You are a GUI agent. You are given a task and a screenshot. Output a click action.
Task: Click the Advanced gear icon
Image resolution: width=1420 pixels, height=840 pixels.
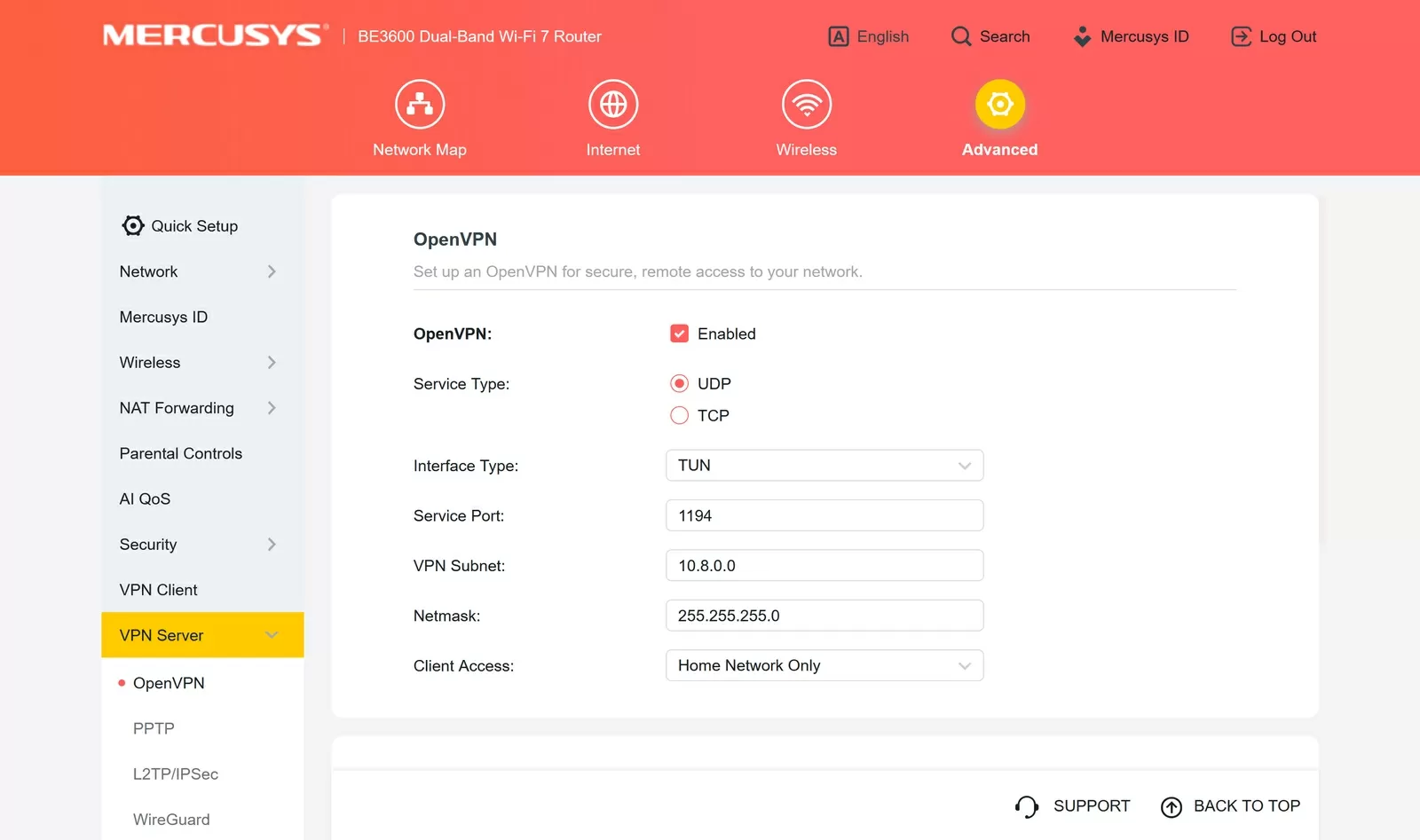1000,105
